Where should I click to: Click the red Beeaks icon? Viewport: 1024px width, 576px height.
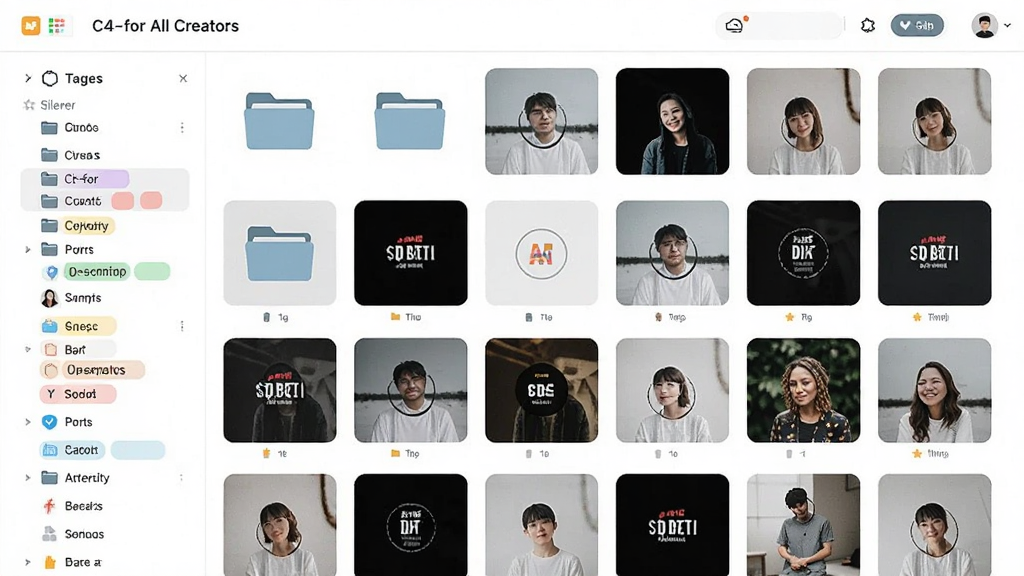[49, 506]
